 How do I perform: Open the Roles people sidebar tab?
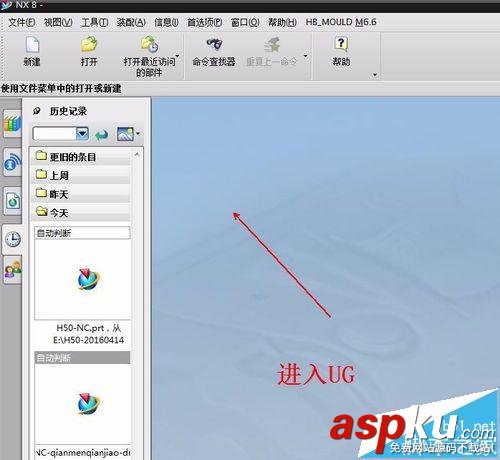13,270
